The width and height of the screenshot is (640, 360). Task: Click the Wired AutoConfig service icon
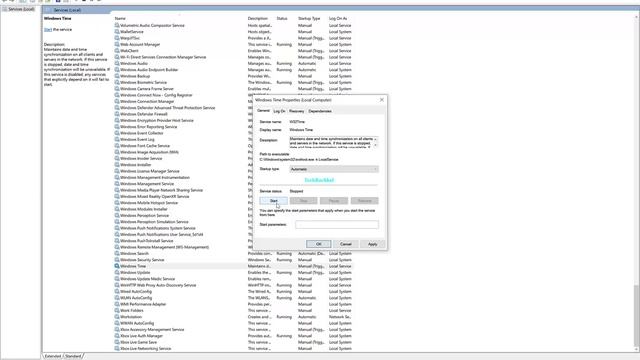117,291
